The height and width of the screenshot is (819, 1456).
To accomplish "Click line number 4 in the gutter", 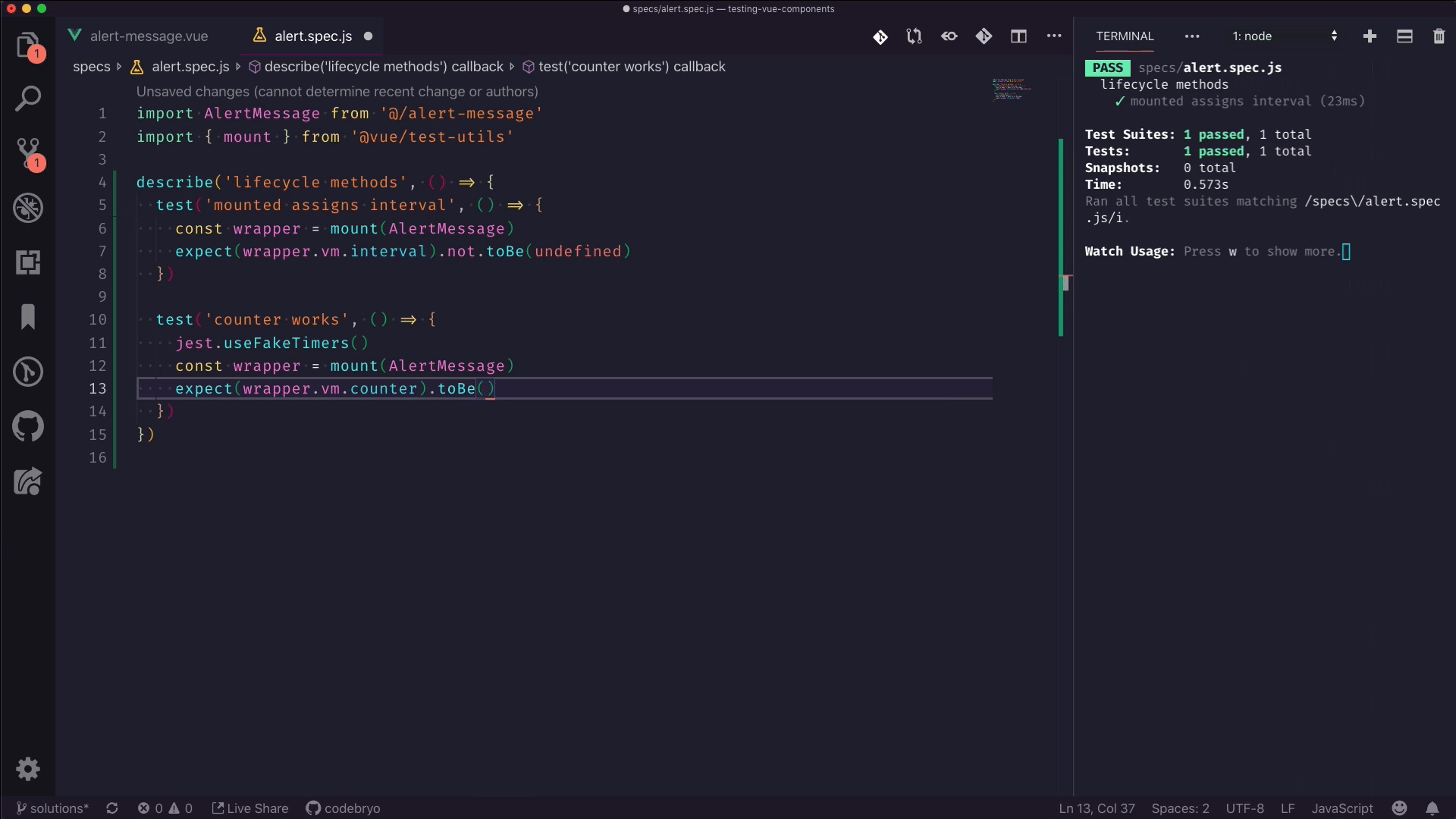I will (102, 182).
